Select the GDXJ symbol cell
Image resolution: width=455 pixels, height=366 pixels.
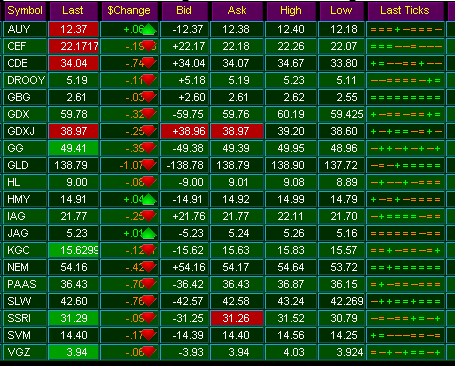[x=25, y=131]
